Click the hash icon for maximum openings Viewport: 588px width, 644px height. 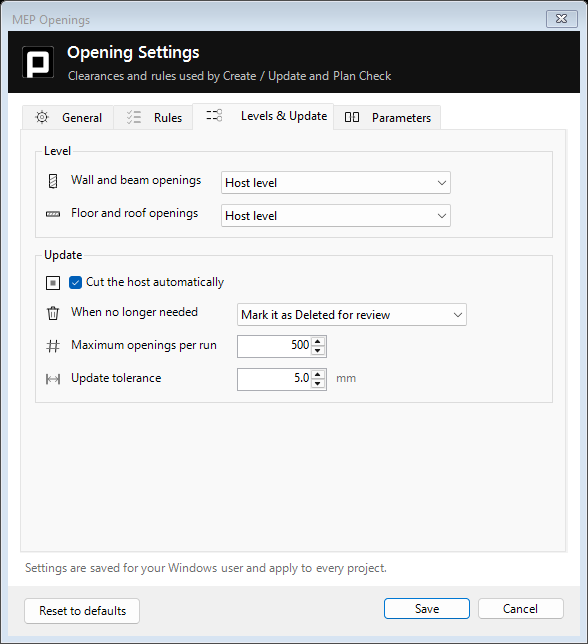(53, 346)
